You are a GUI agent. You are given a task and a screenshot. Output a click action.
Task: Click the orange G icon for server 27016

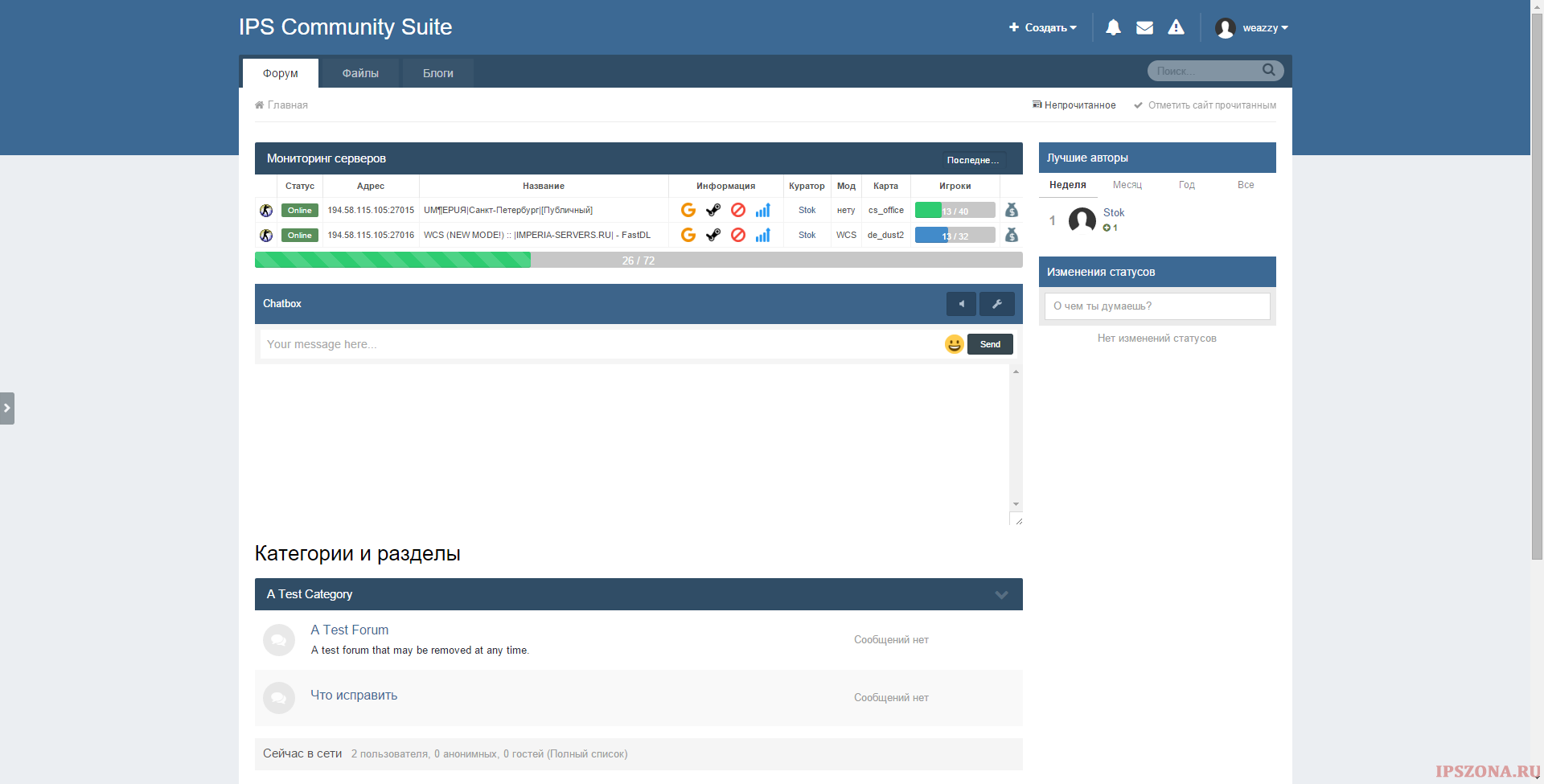click(688, 235)
